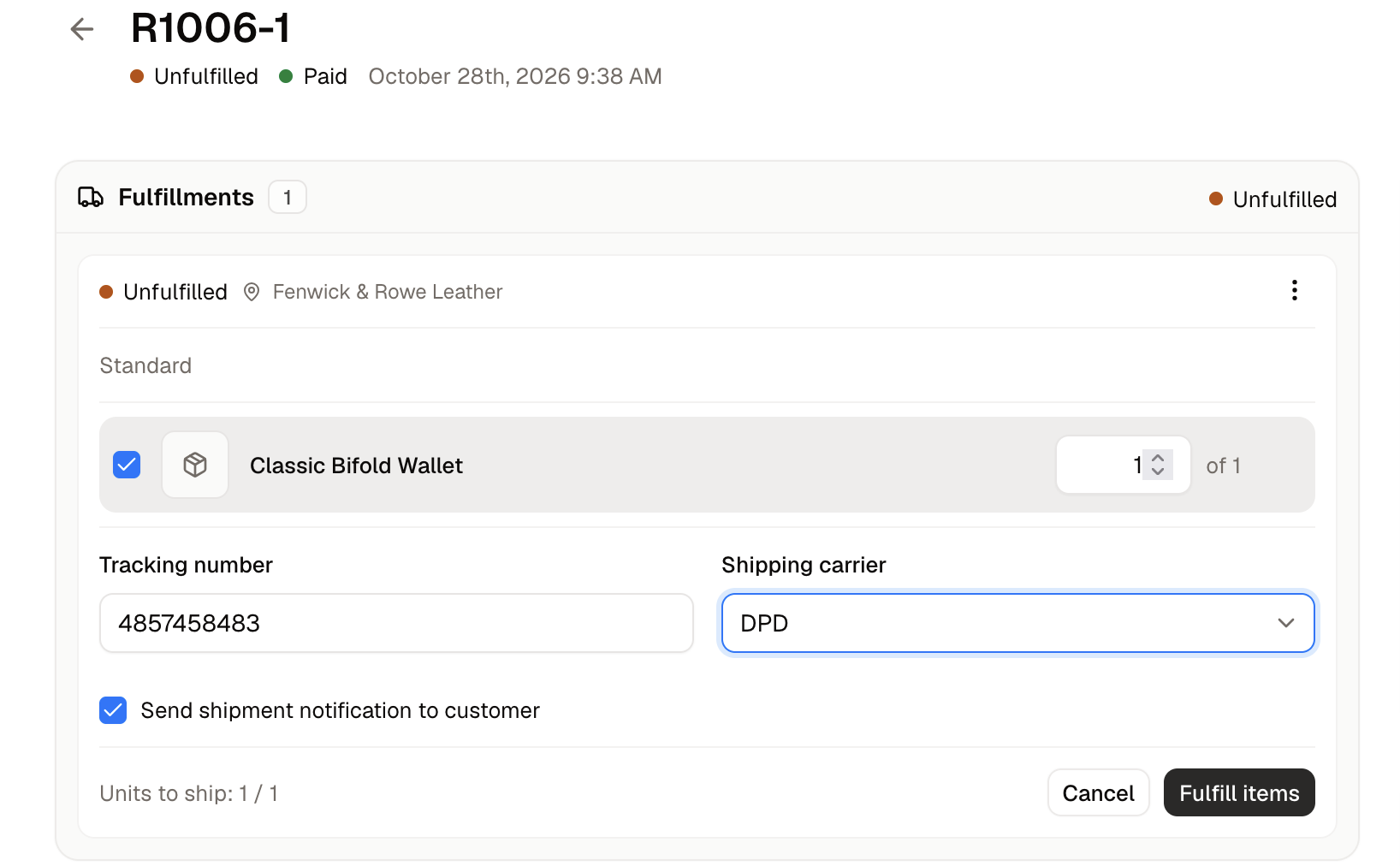Viewport: 1400px width, 866px height.
Task: Click the order date October 28th, 2026
Action: tap(515, 76)
